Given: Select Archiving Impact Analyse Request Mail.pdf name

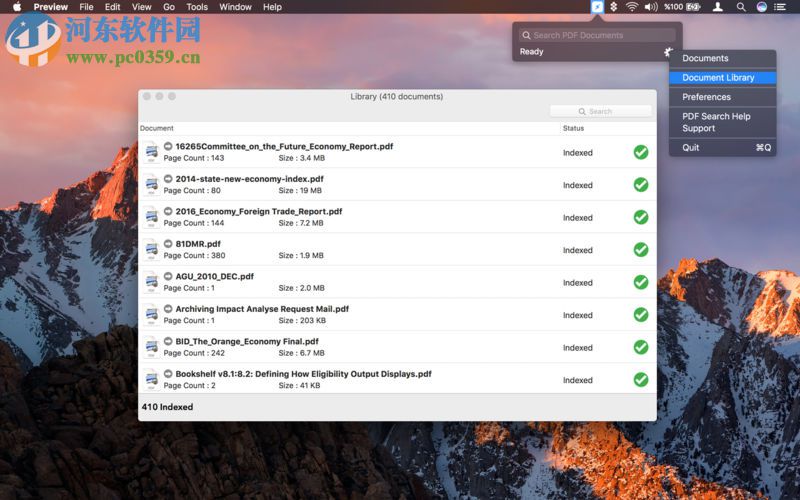Looking at the screenshot, I should (262, 309).
